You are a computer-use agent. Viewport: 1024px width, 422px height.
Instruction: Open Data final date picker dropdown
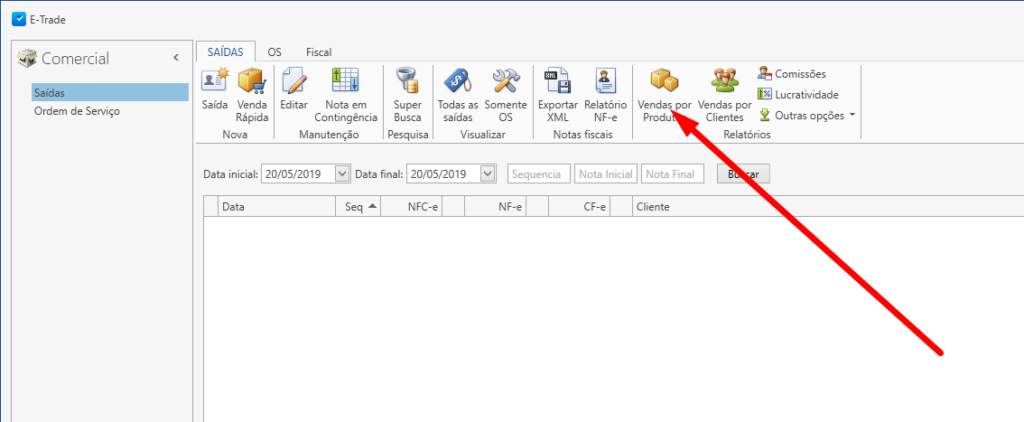tap(488, 174)
